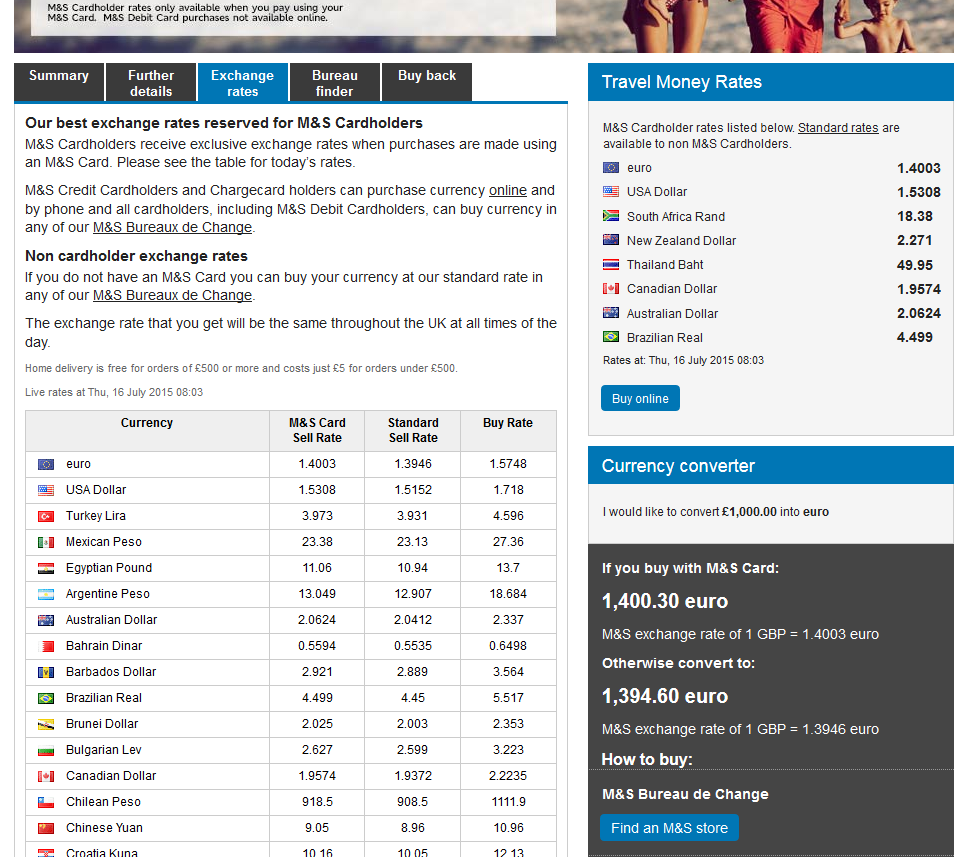The width and height of the screenshot is (959, 857).
Task: Click euro M&S Card sell rate 1.4003 in table
Action: click(317, 464)
